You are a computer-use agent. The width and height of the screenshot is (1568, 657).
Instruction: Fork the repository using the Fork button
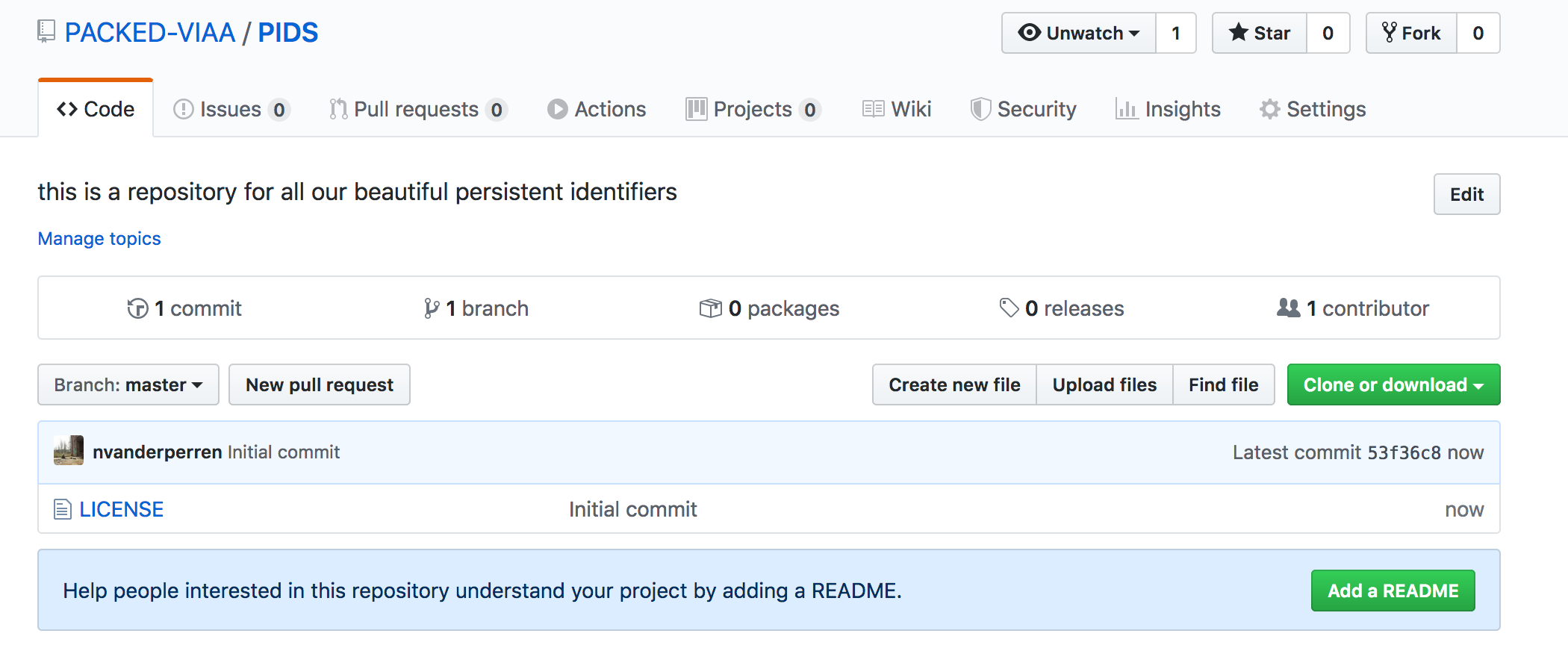click(x=1411, y=33)
